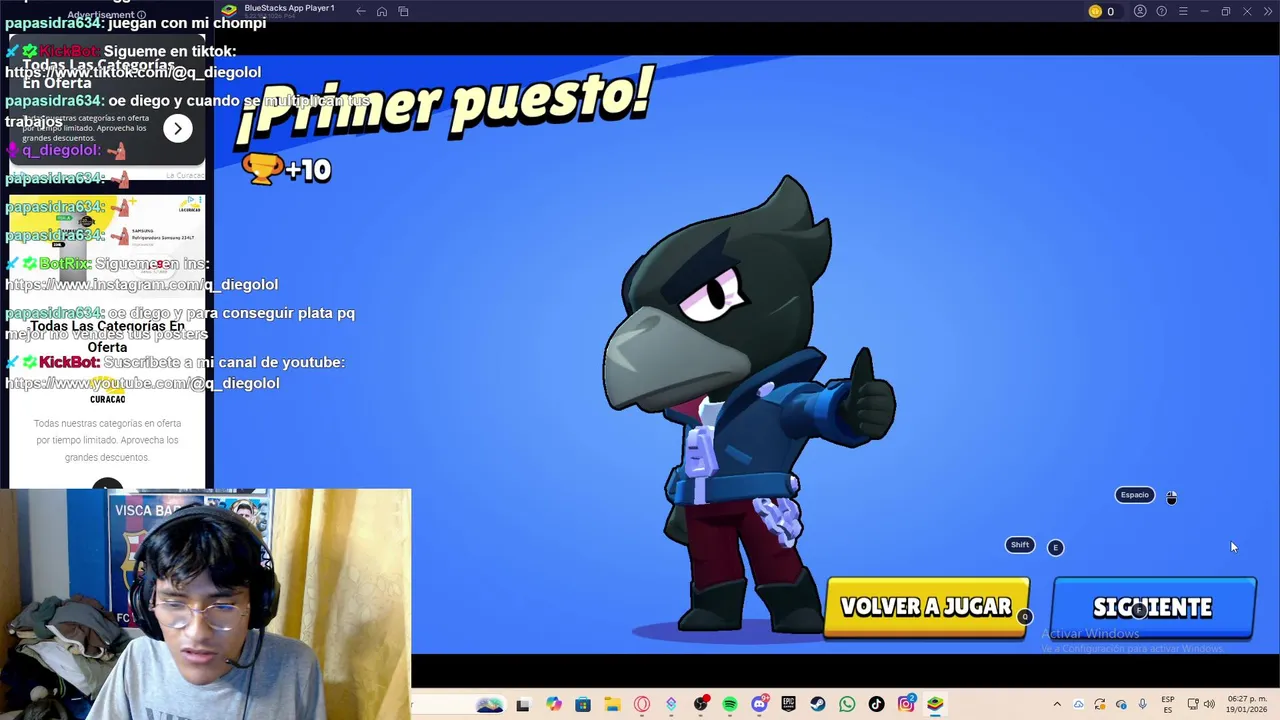Open the clock showing 06:27 p. m.
Image resolution: width=1280 pixels, height=720 pixels.
[1245, 705]
